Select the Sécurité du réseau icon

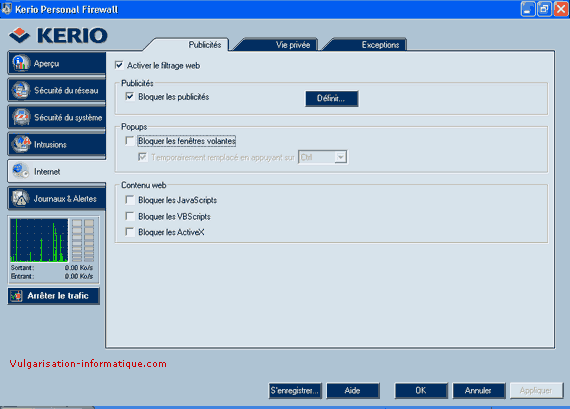pyautogui.click(x=21, y=90)
